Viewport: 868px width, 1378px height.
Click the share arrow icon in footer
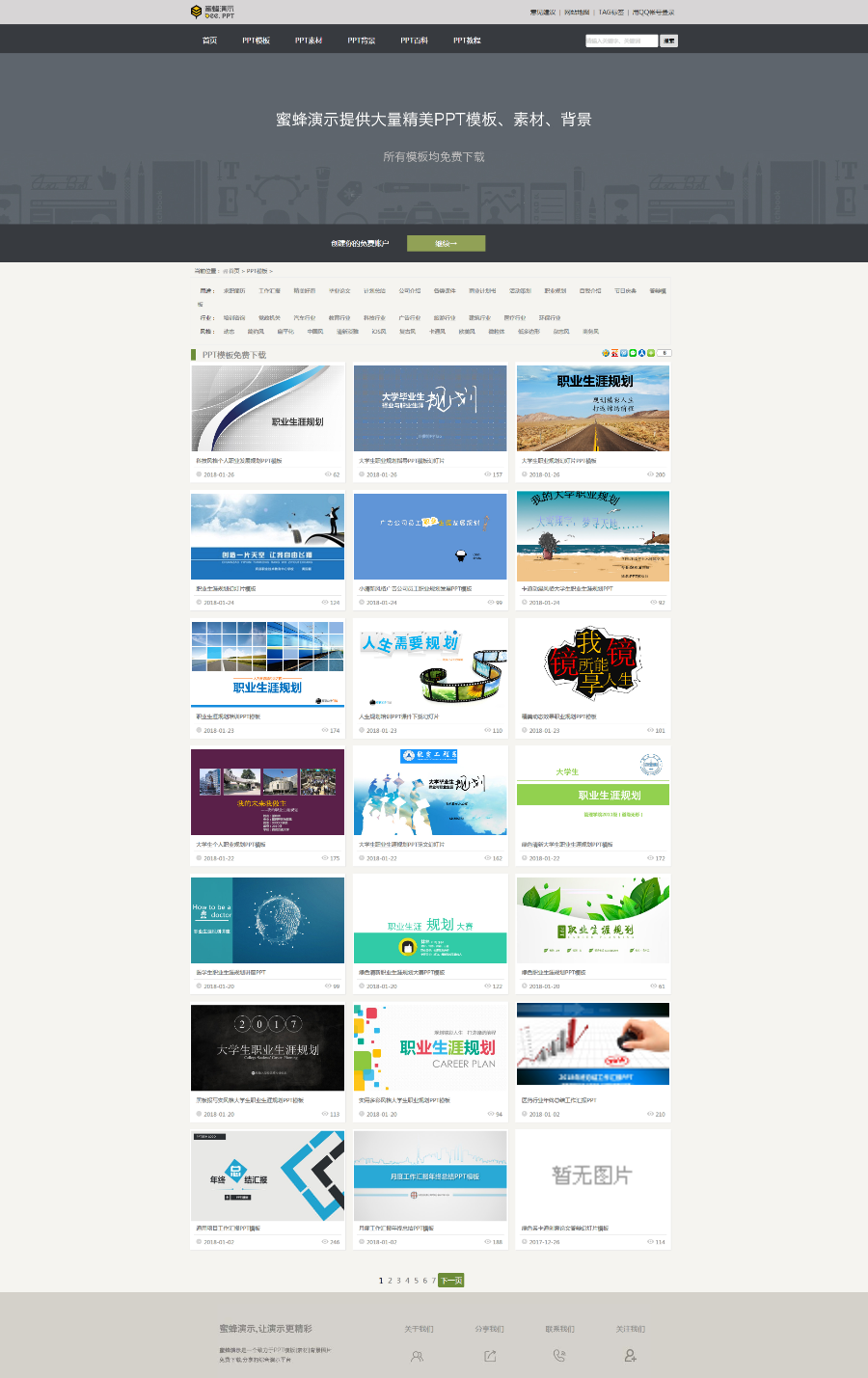click(490, 1356)
